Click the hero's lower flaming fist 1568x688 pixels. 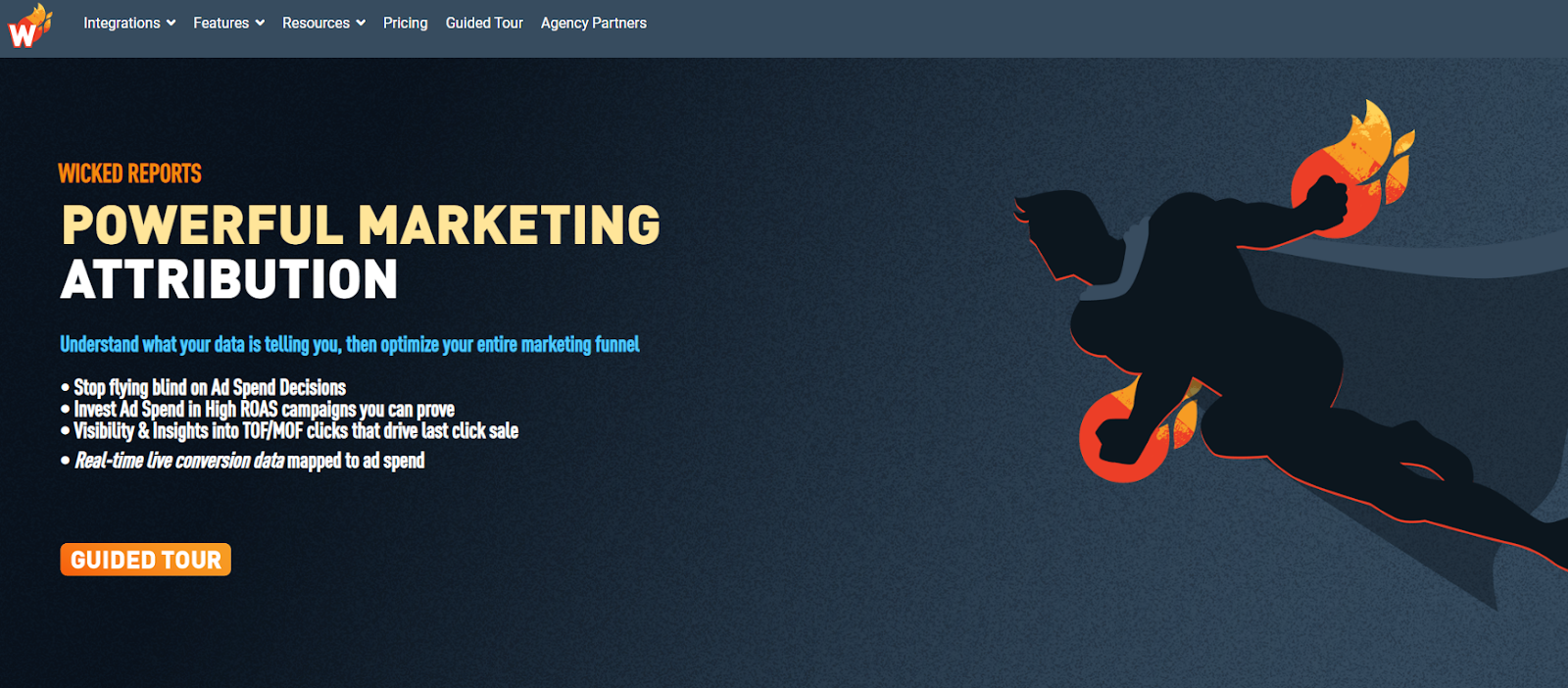click(x=1137, y=431)
